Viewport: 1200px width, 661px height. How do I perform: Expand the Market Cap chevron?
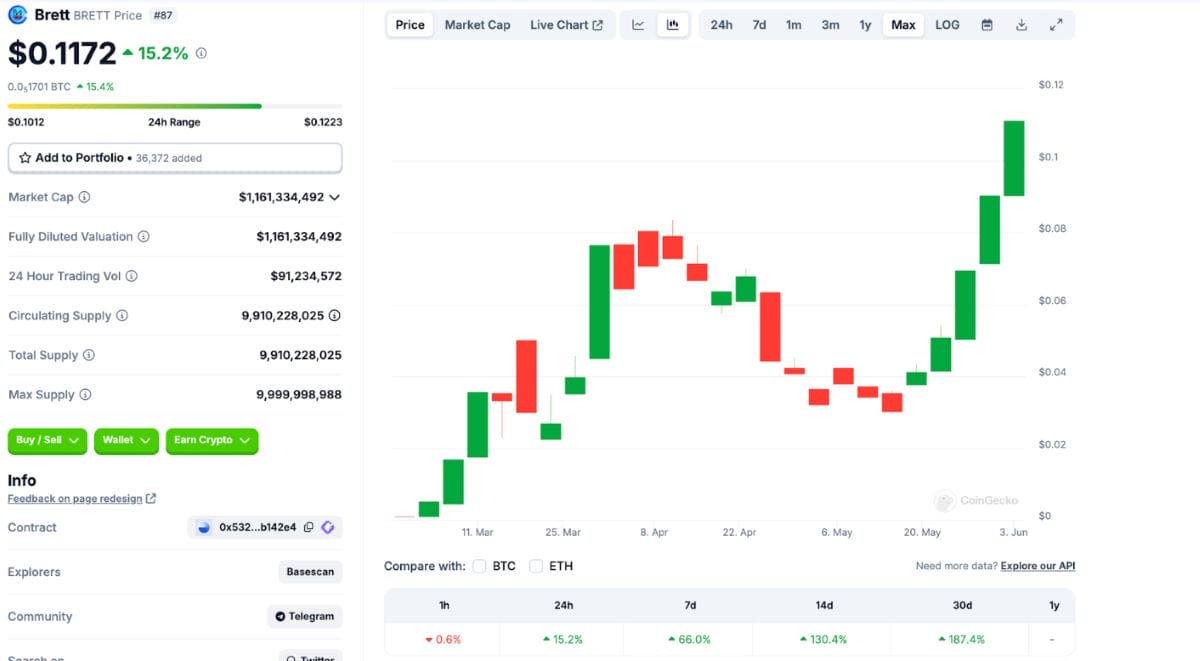coord(334,197)
